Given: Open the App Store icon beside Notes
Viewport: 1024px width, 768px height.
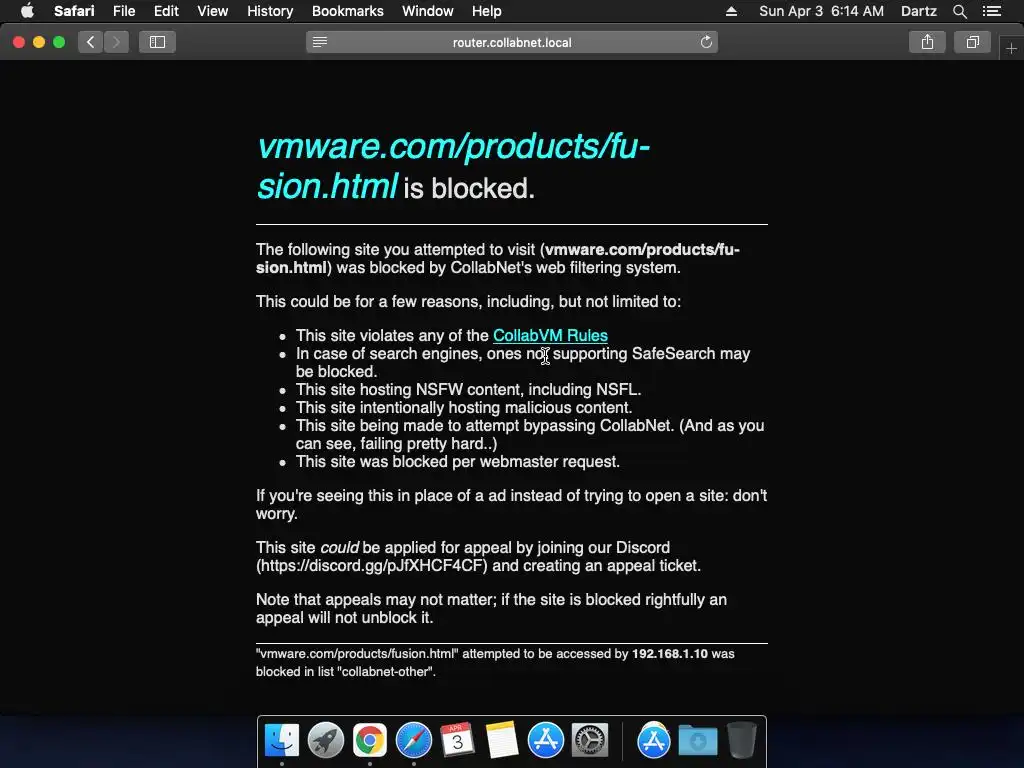Looking at the screenshot, I should [545, 740].
